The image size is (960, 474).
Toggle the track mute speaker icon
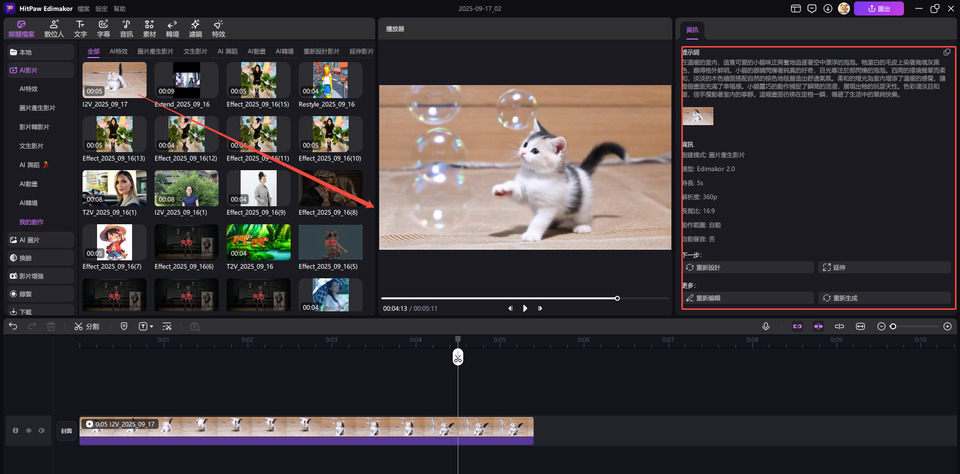41,430
